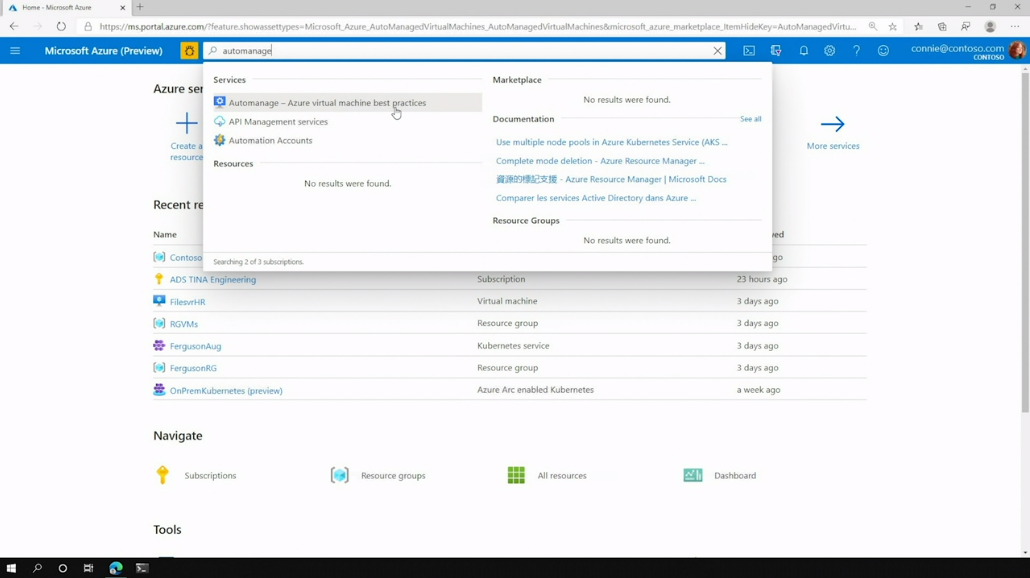Open the Directory and subscription filter icon
Image resolution: width=1030 pixels, height=578 pixels.
coord(776,51)
